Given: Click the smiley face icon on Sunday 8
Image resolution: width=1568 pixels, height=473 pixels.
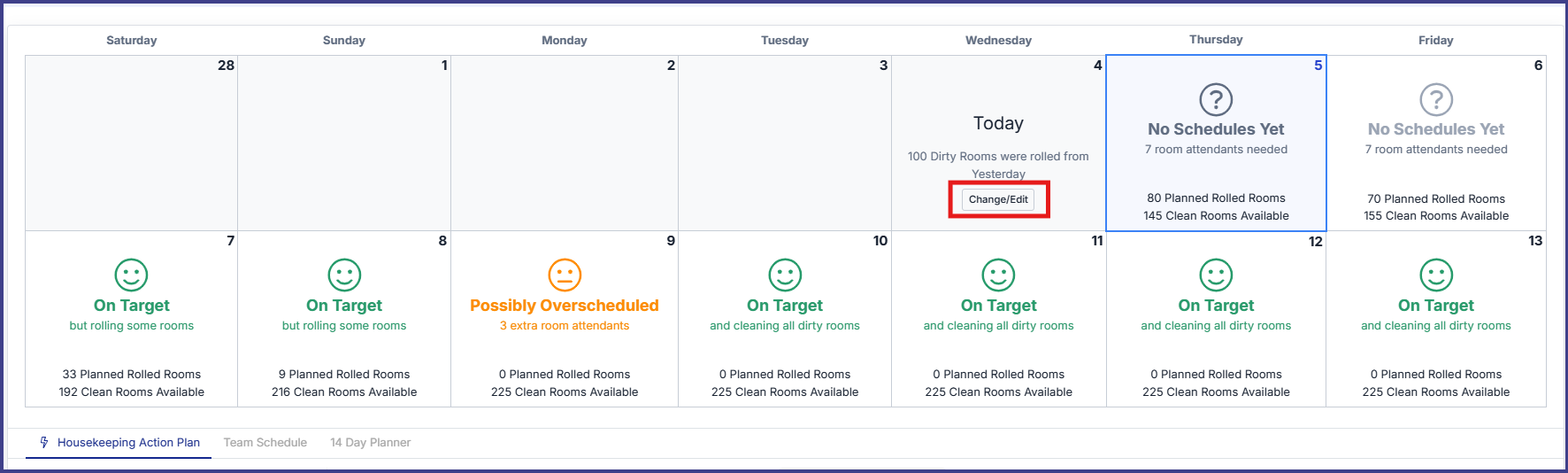Looking at the screenshot, I should [x=344, y=275].
